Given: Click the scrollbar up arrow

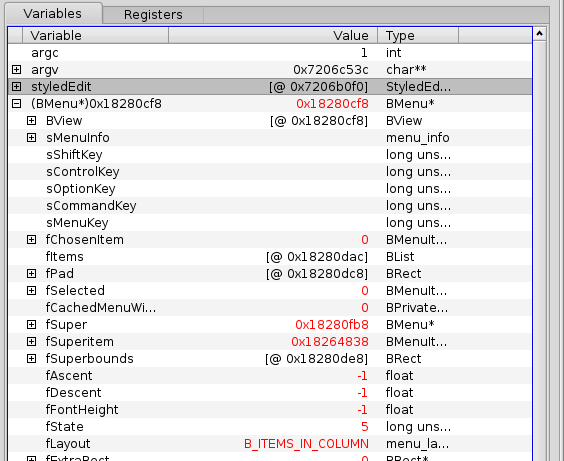Looking at the screenshot, I should coord(539,34).
